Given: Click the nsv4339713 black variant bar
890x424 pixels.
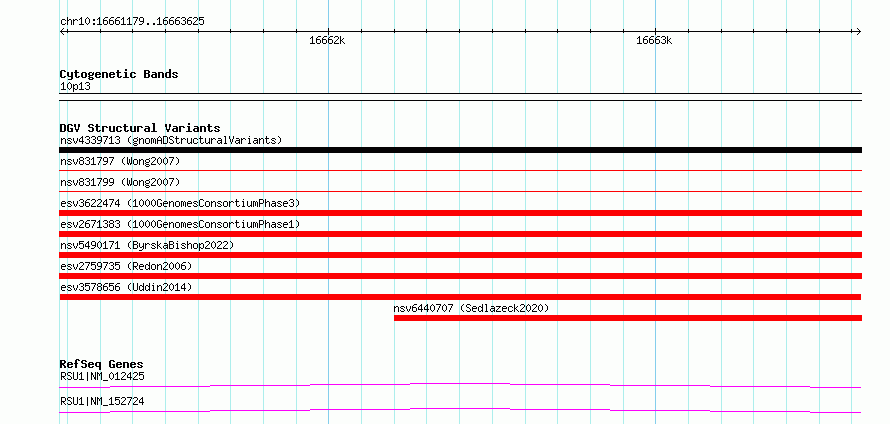Looking at the screenshot, I should tap(460, 150).
